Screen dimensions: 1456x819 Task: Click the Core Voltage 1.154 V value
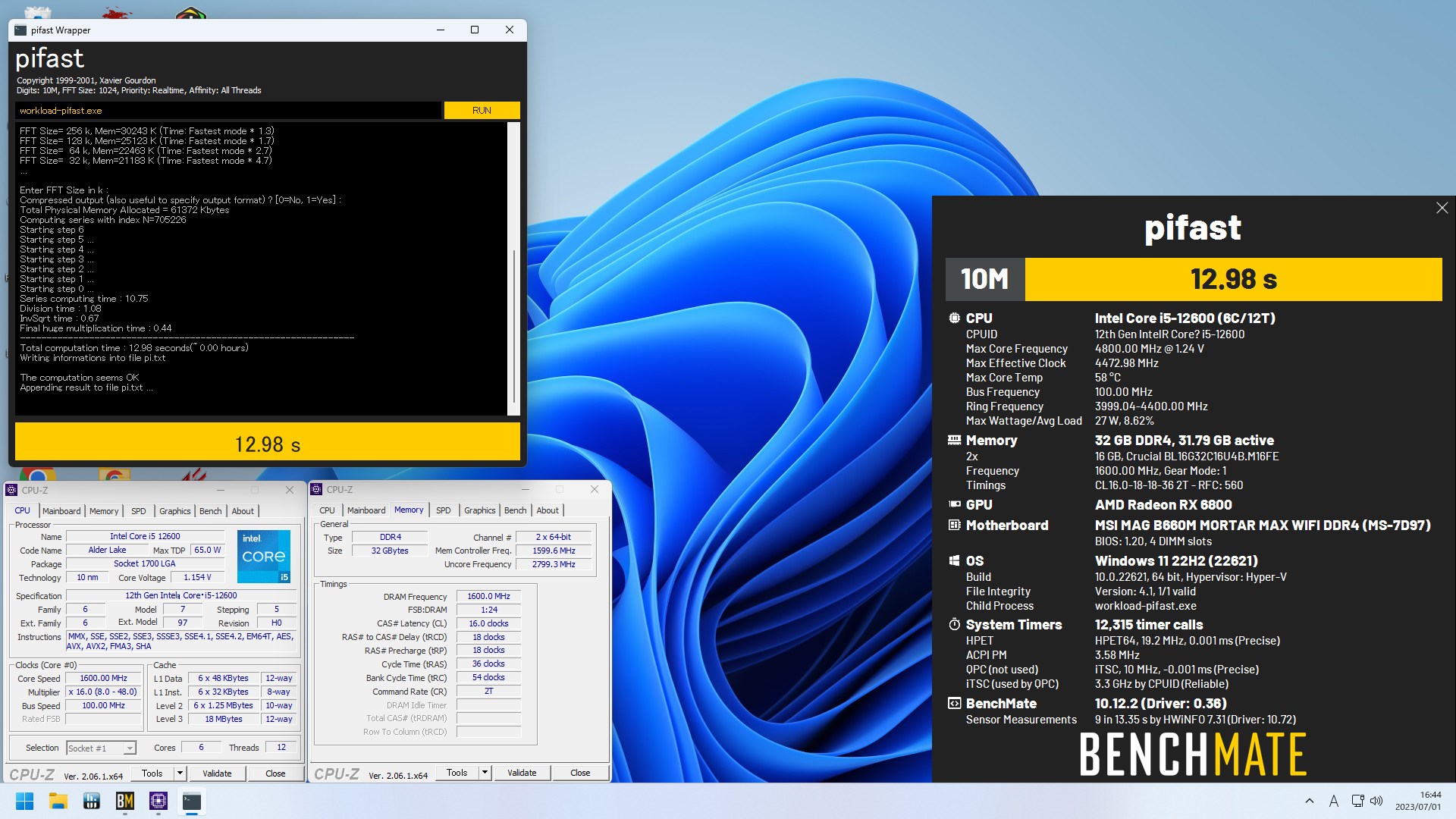point(197,578)
